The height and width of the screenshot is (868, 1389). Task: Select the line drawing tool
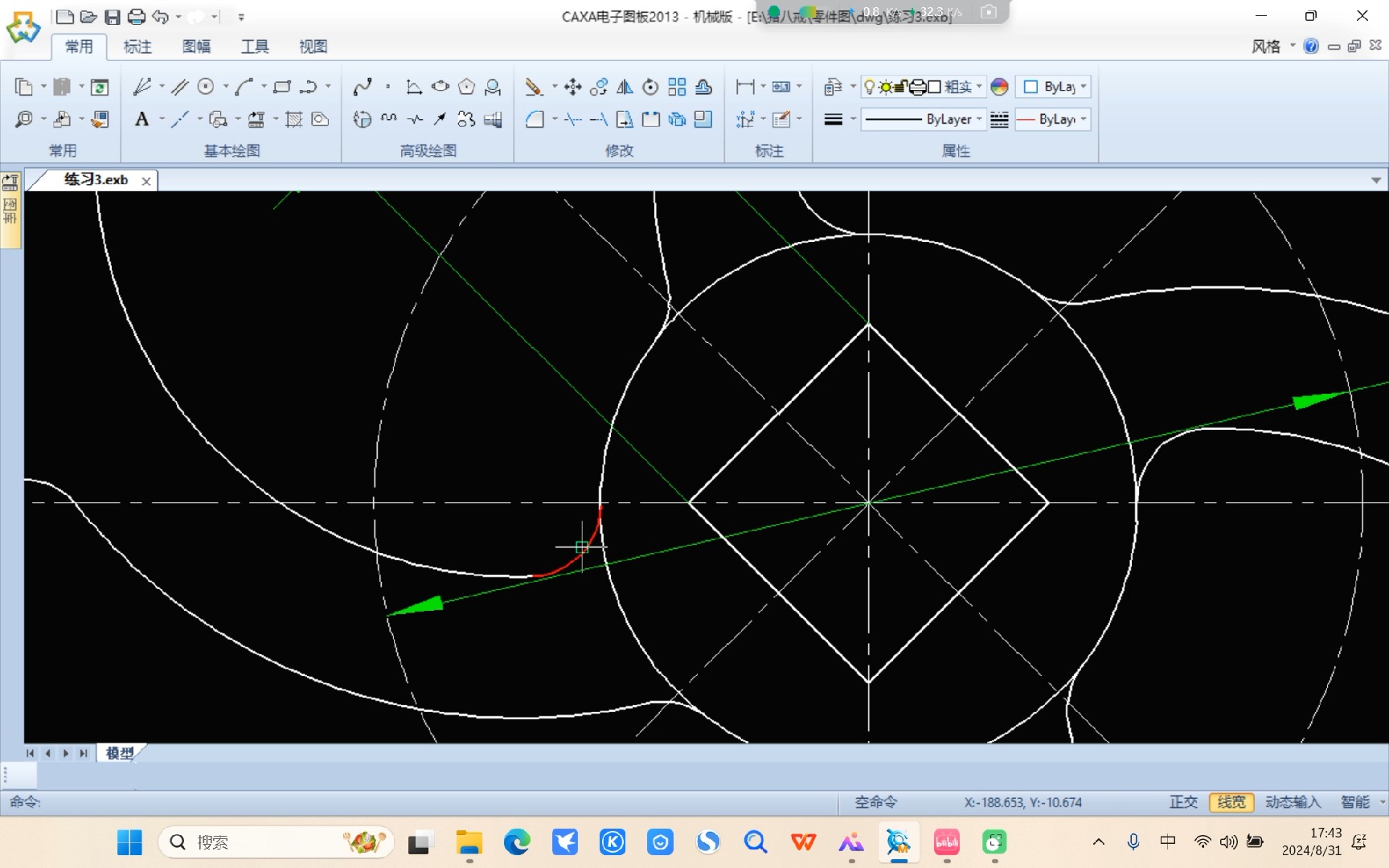142,86
